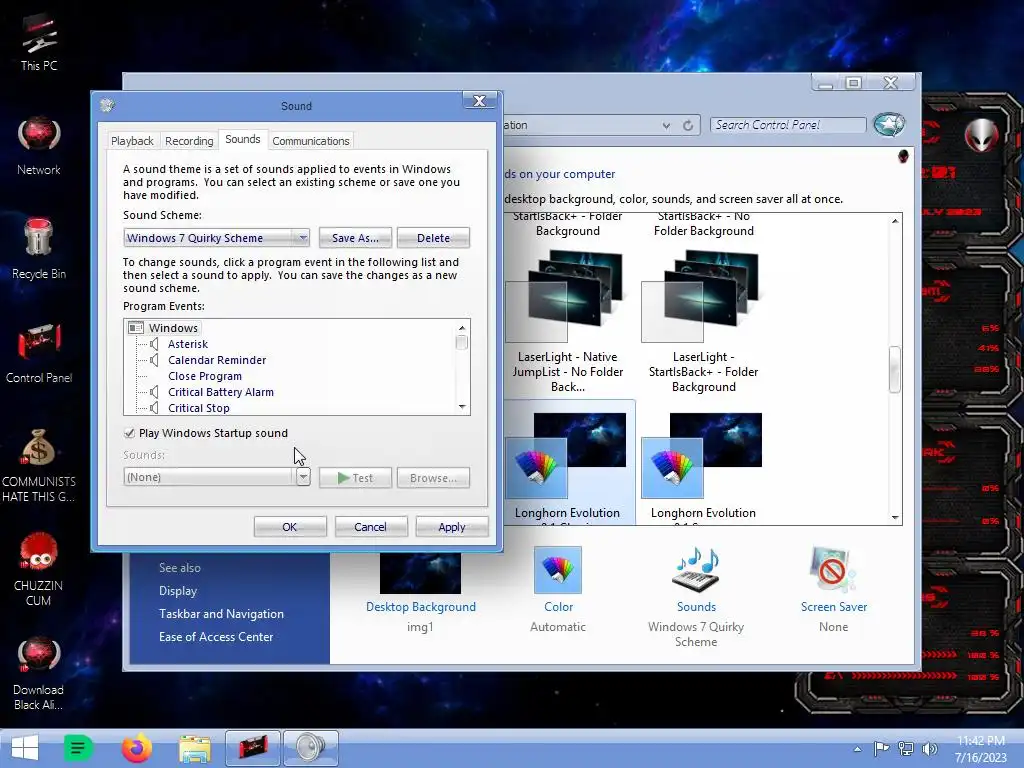The image size is (1024, 768).
Task: Switch to the Recording tab
Action: click(x=189, y=141)
